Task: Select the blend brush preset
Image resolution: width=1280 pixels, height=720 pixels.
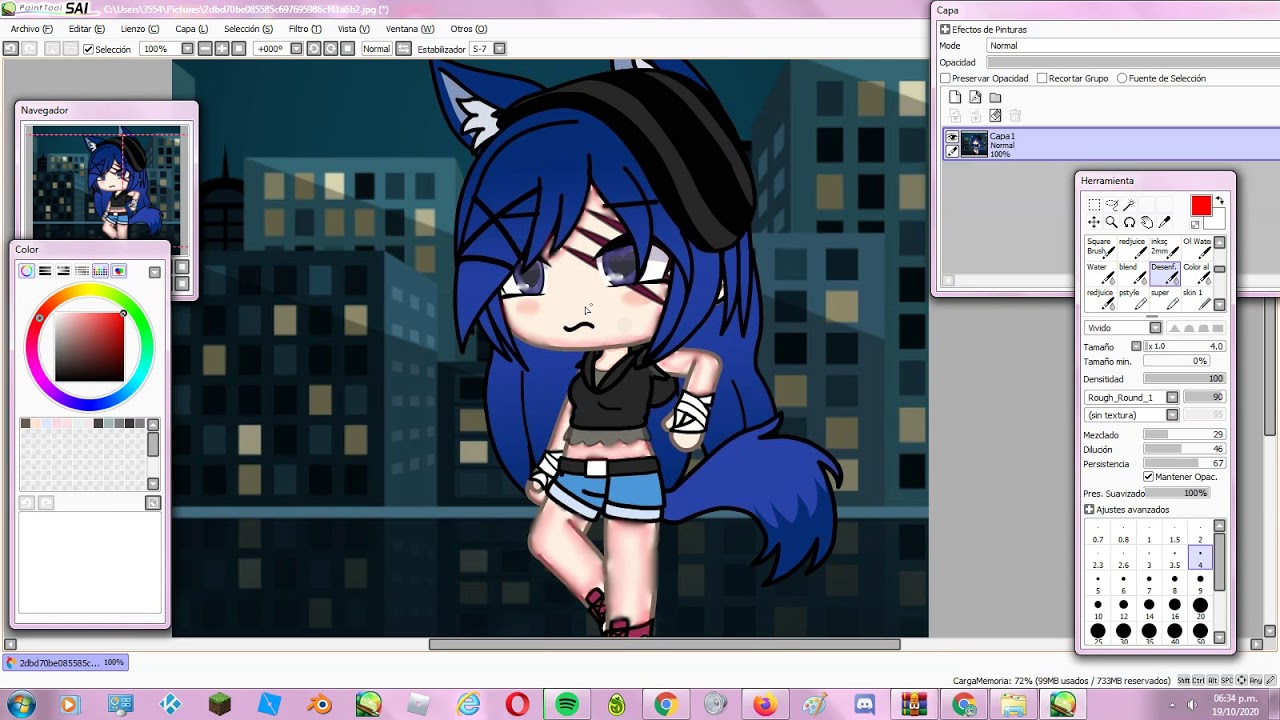Action: point(1132,273)
